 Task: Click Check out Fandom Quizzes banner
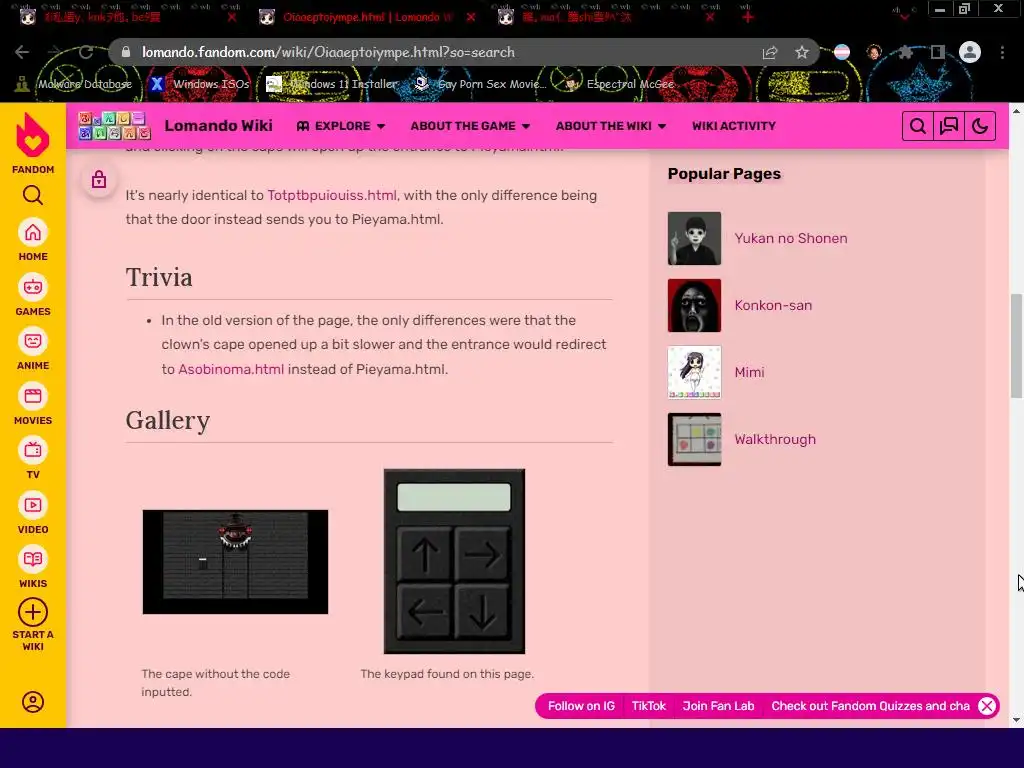pyautogui.click(x=870, y=706)
